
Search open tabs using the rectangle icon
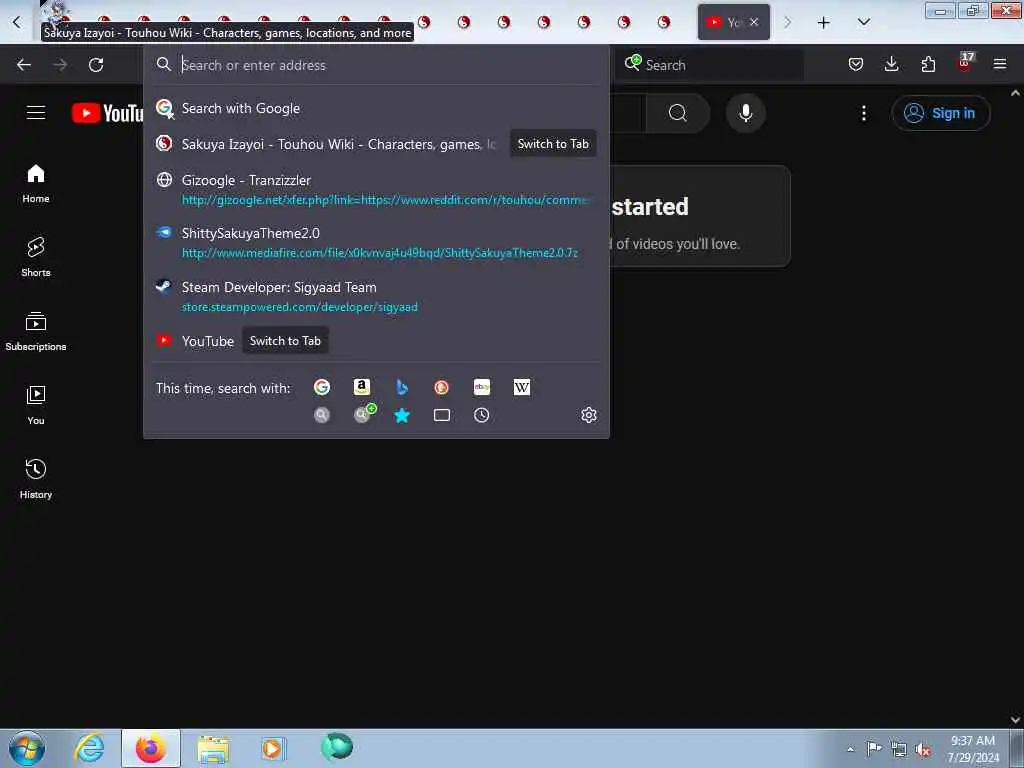pyautogui.click(x=441, y=415)
